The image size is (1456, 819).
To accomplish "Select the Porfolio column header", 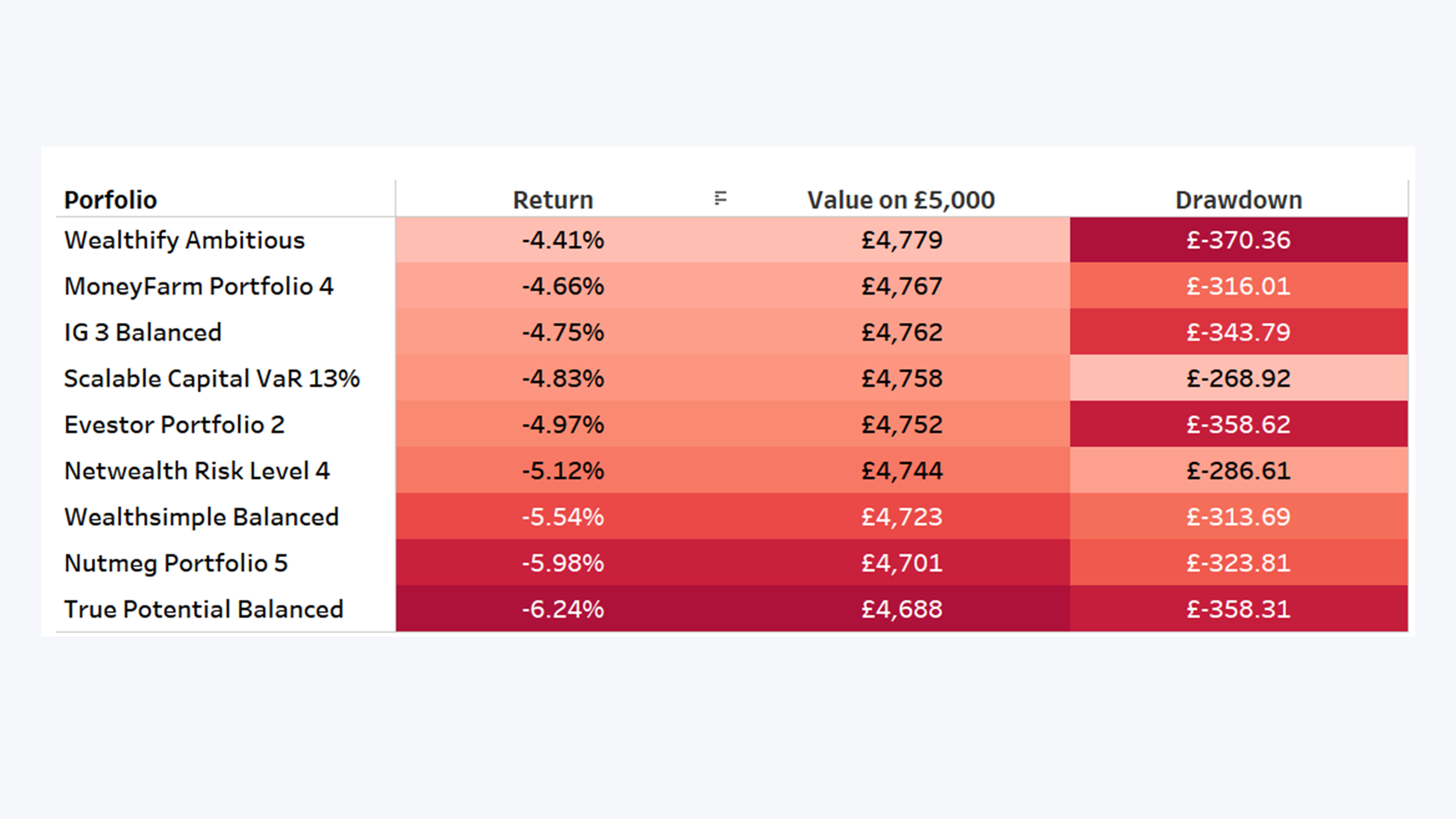I will coord(110,200).
